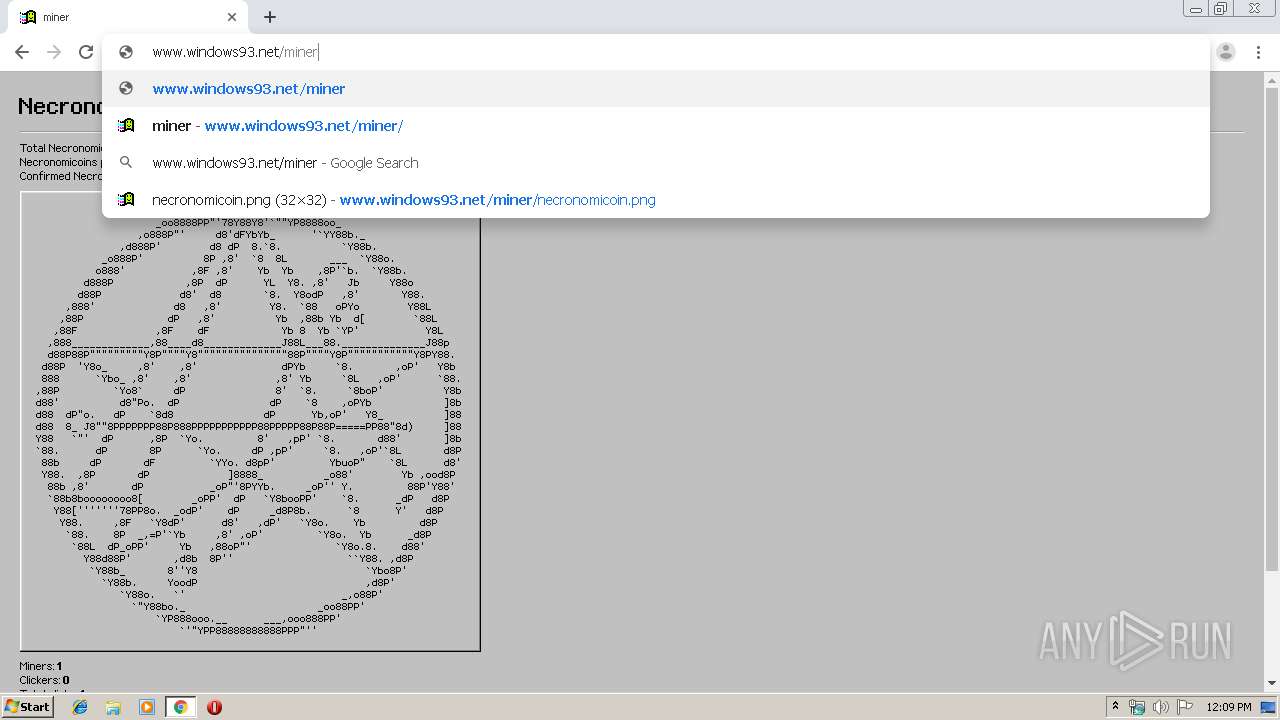This screenshot has width=1280, height=720.
Task: Click the Miners: 1 counter text
Action: [41, 666]
